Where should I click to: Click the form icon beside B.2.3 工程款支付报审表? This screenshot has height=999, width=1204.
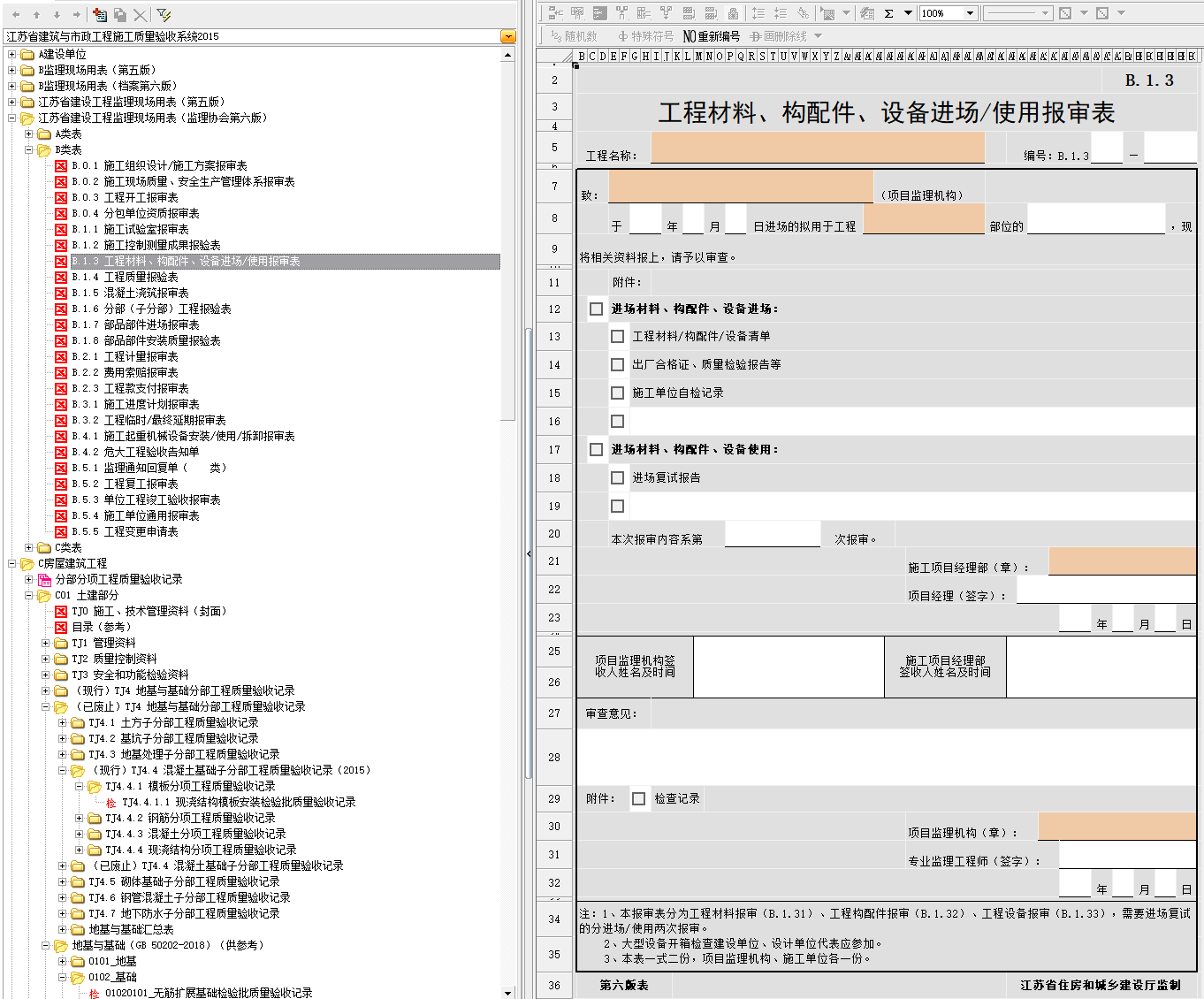(x=61, y=389)
